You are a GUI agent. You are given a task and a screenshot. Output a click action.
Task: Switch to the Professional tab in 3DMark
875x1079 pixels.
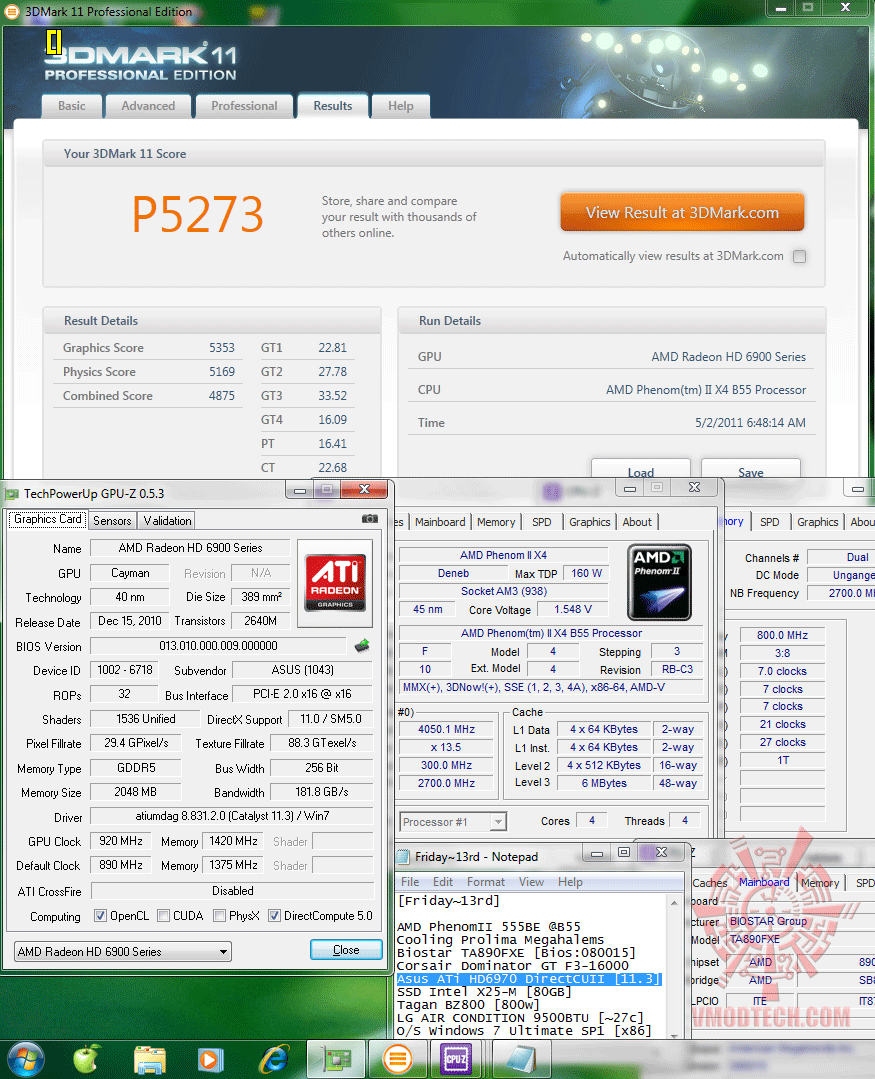click(244, 106)
